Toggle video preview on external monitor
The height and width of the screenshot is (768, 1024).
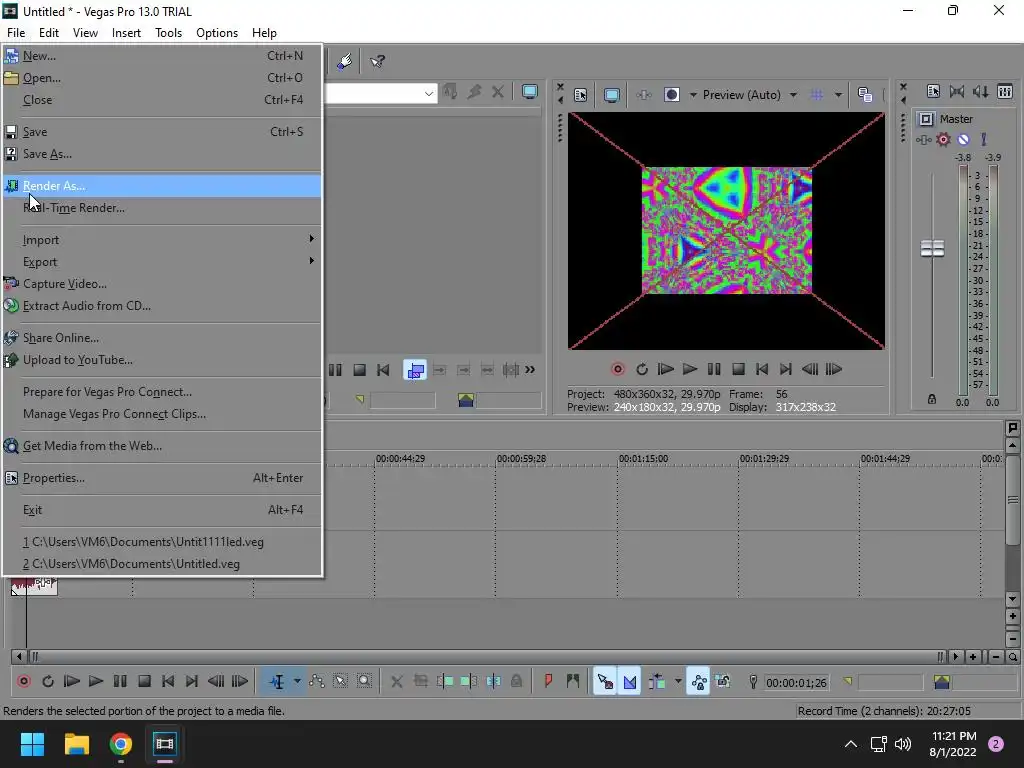(612, 95)
